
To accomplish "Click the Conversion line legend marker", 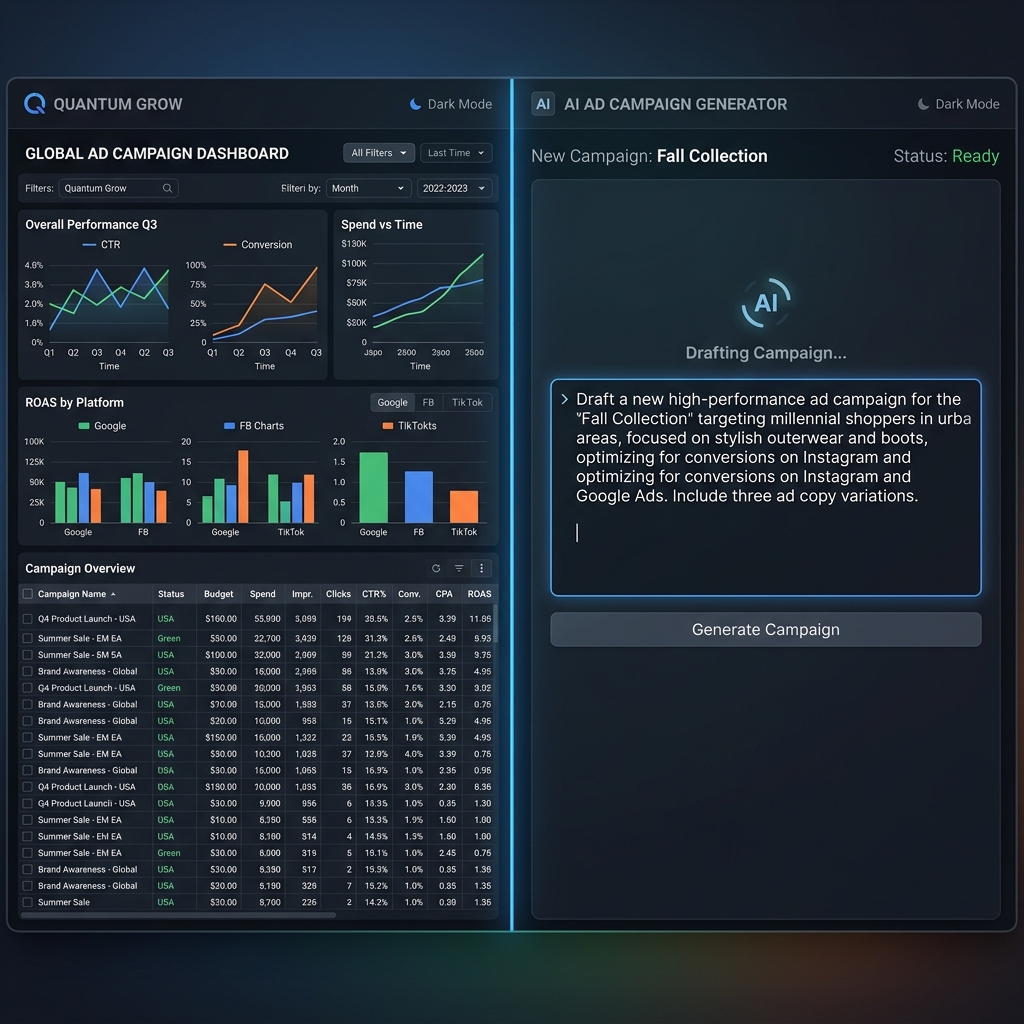I will (x=230, y=245).
